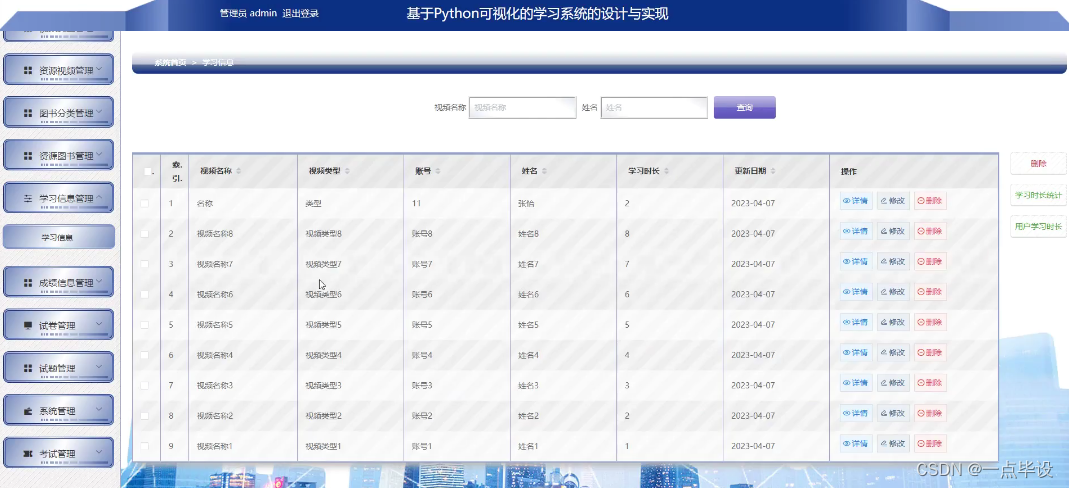Click 修改 for the 张怡 row

pyautogui.click(x=893, y=201)
